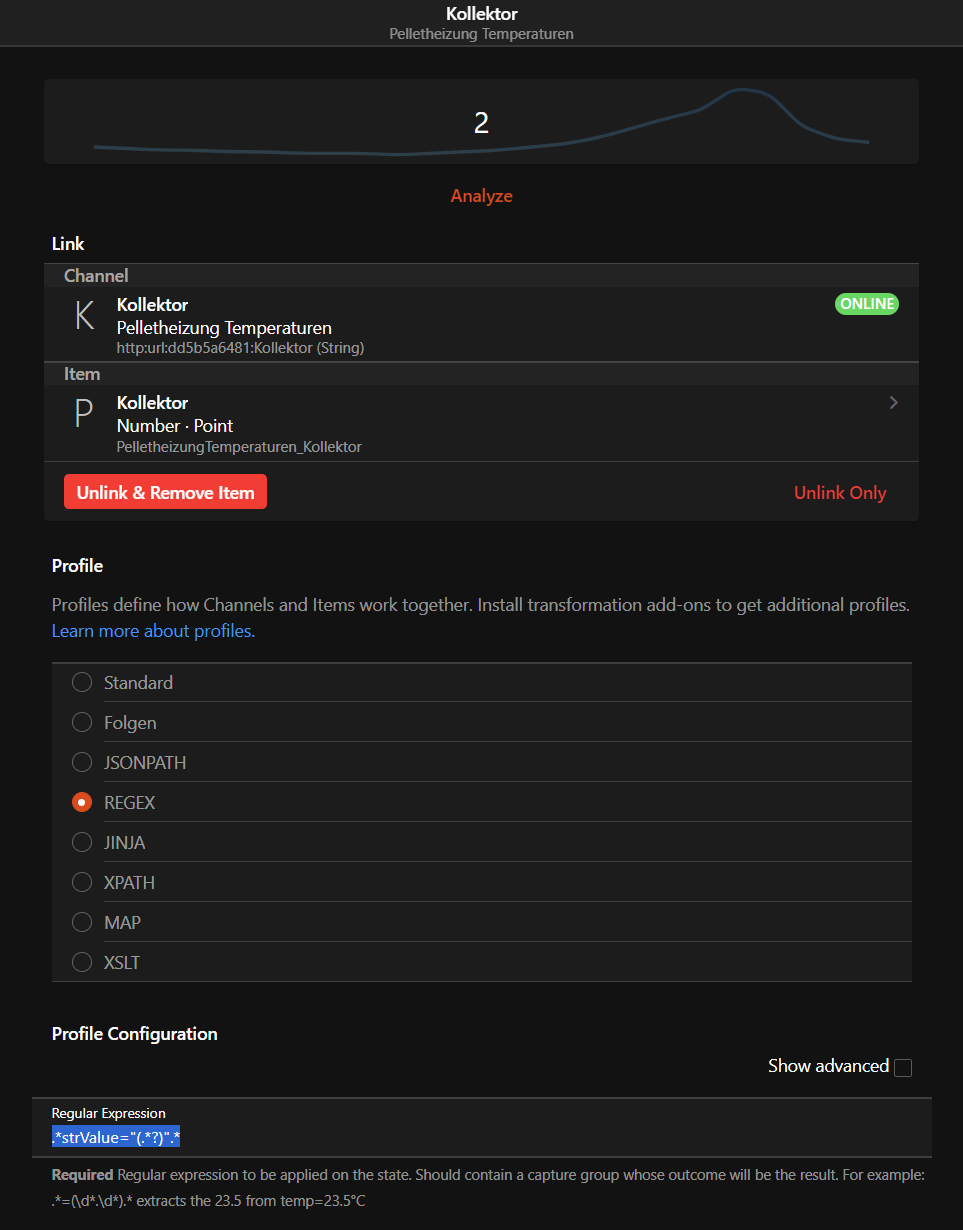Enable the Show advanced checkbox

click(x=903, y=1067)
